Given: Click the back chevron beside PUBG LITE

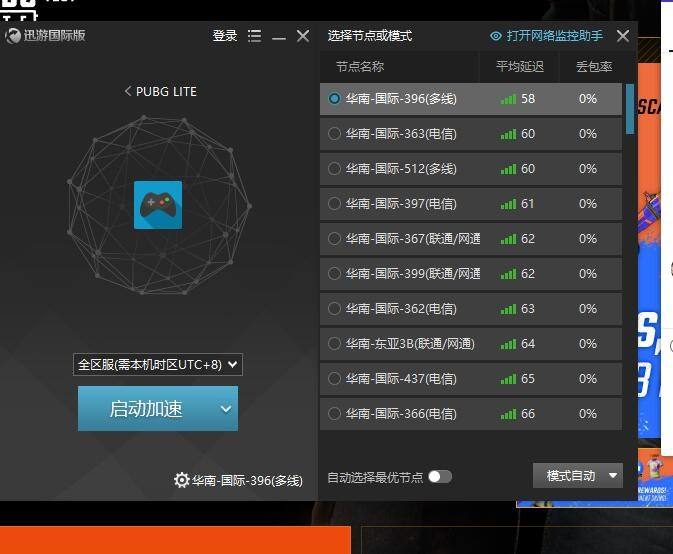Looking at the screenshot, I should click(127, 91).
